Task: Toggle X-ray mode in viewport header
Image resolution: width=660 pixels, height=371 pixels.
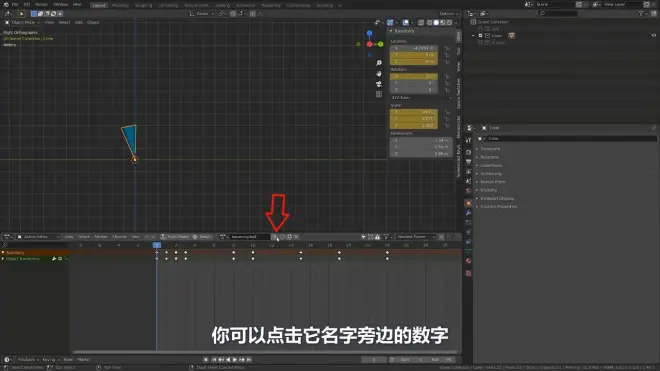Action: coord(421,22)
